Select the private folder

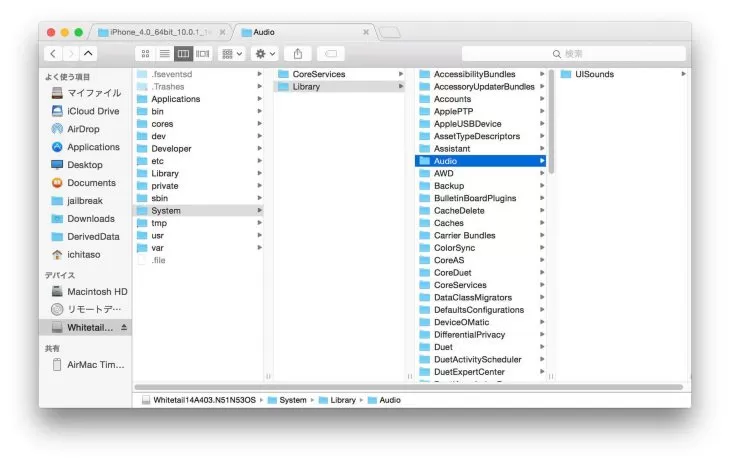(199, 186)
